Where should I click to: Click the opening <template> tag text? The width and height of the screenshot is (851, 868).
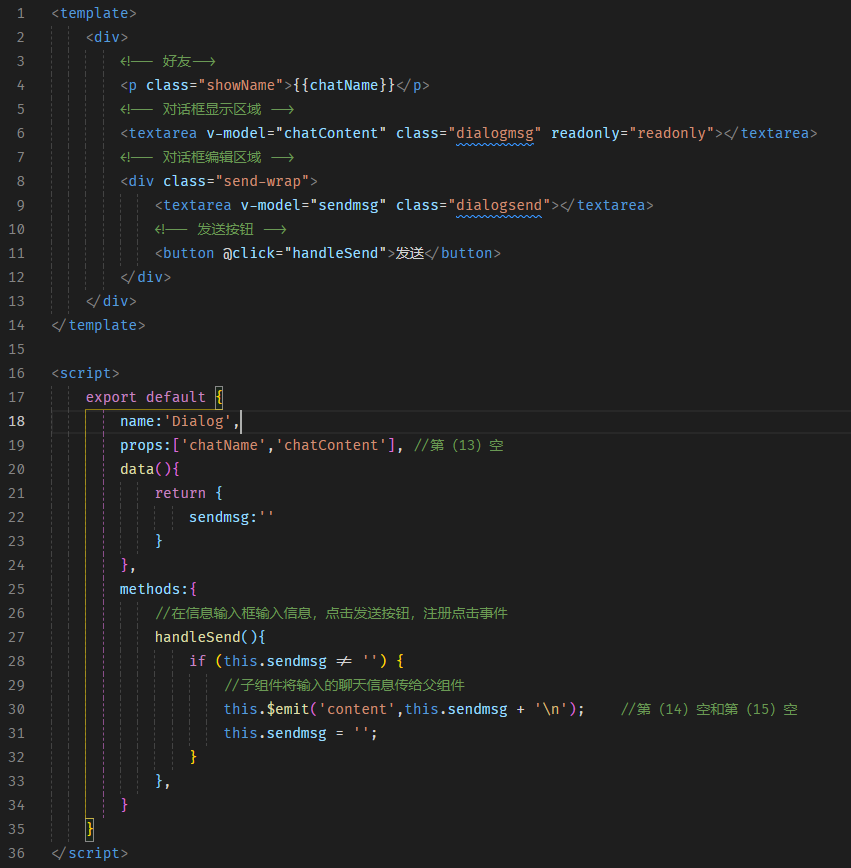click(94, 13)
